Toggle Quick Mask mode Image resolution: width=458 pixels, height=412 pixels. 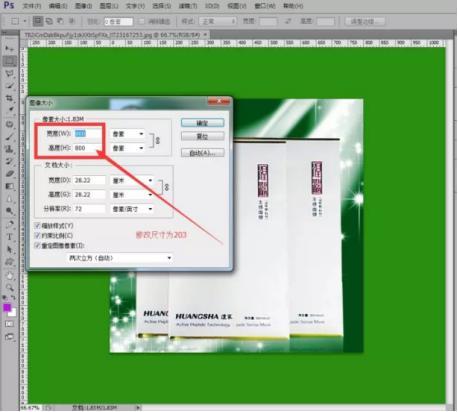tap(9, 324)
